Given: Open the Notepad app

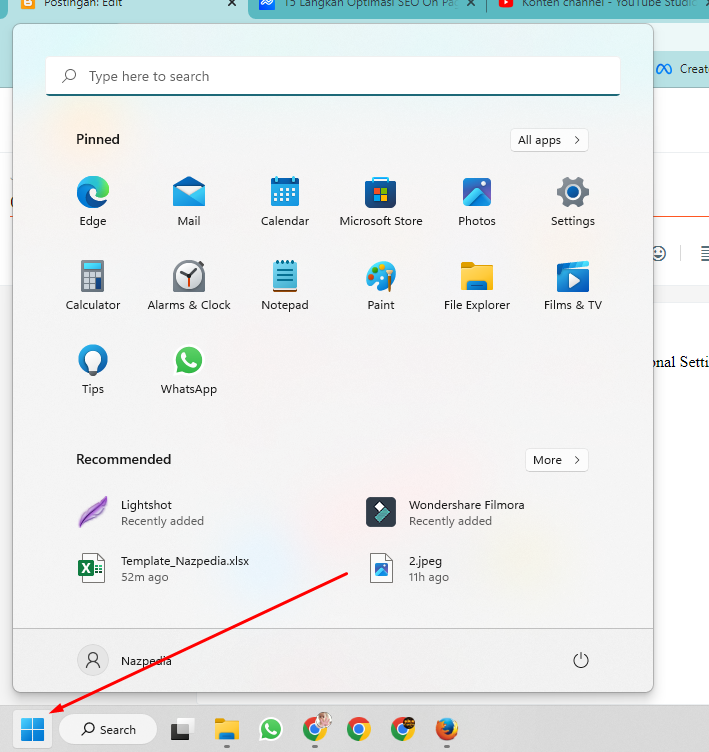Looking at the screenshot, I should pyautogui.click(x=284, y=285).
